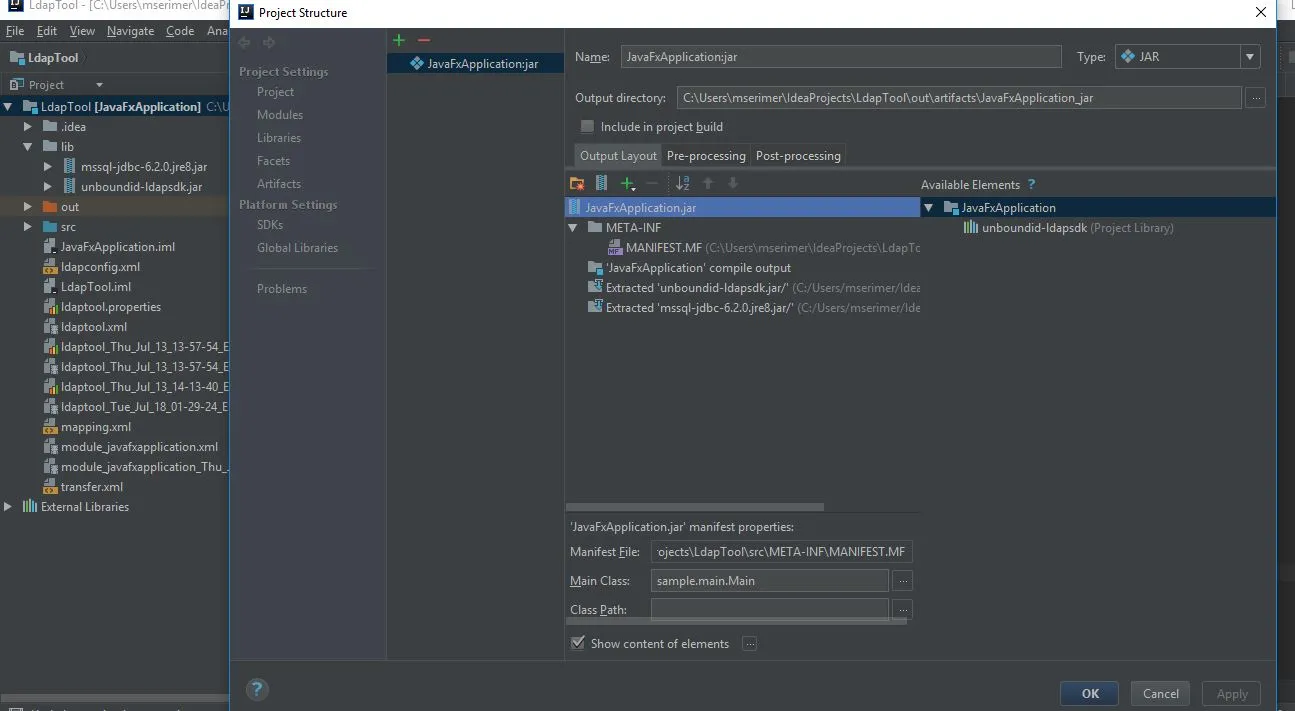Viewport: 1295px width, 711px height.
Task: Click the IntelliJ logo in Project Structure title
Action: (245, 12)
